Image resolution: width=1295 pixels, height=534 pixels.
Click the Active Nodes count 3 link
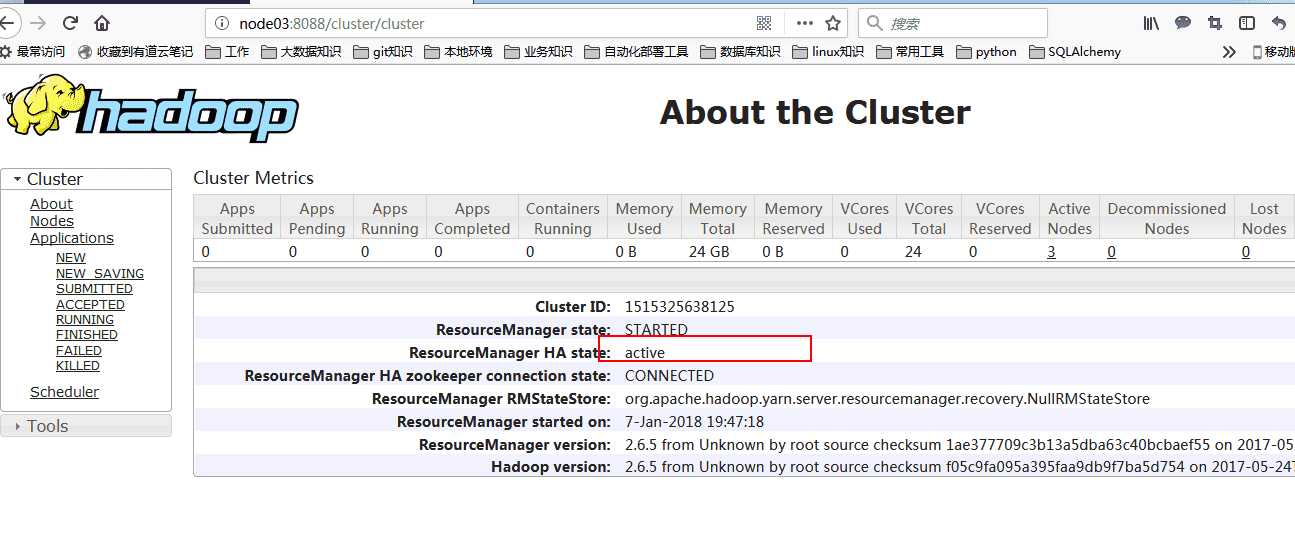[x=1052, y=252]
